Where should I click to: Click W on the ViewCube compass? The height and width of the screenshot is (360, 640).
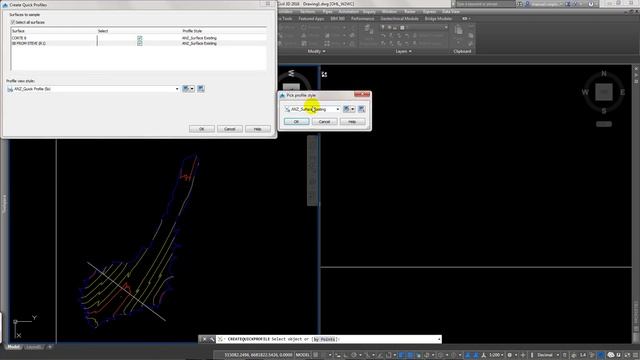(585, 92)
